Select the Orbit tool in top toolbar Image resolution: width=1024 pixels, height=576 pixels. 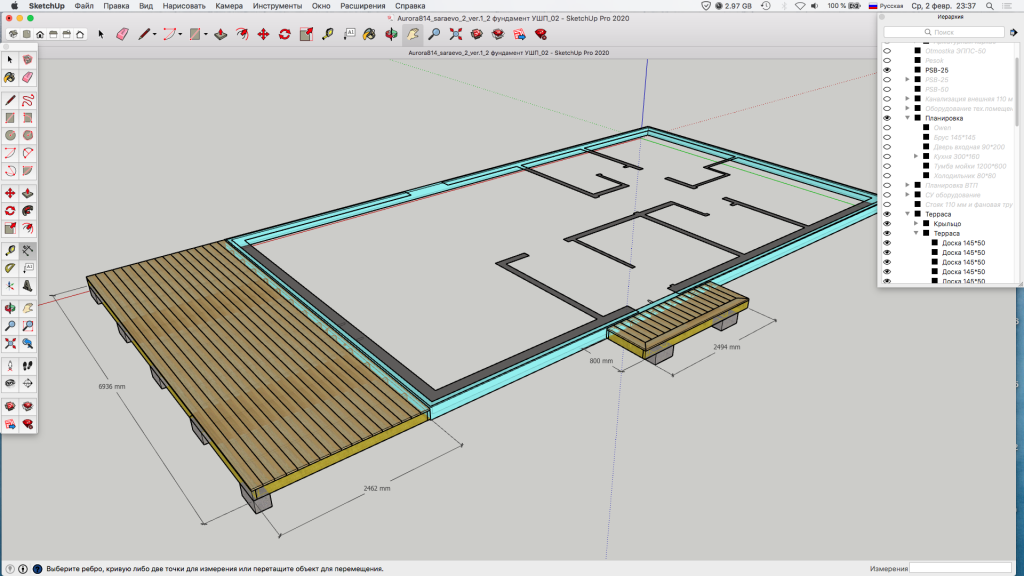390,34
